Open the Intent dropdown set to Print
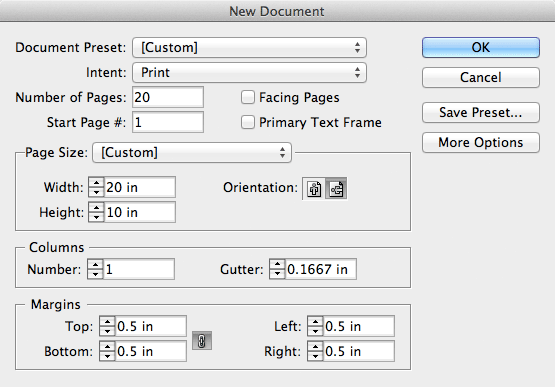Viewport: 555px width, 387px height. 250,73
